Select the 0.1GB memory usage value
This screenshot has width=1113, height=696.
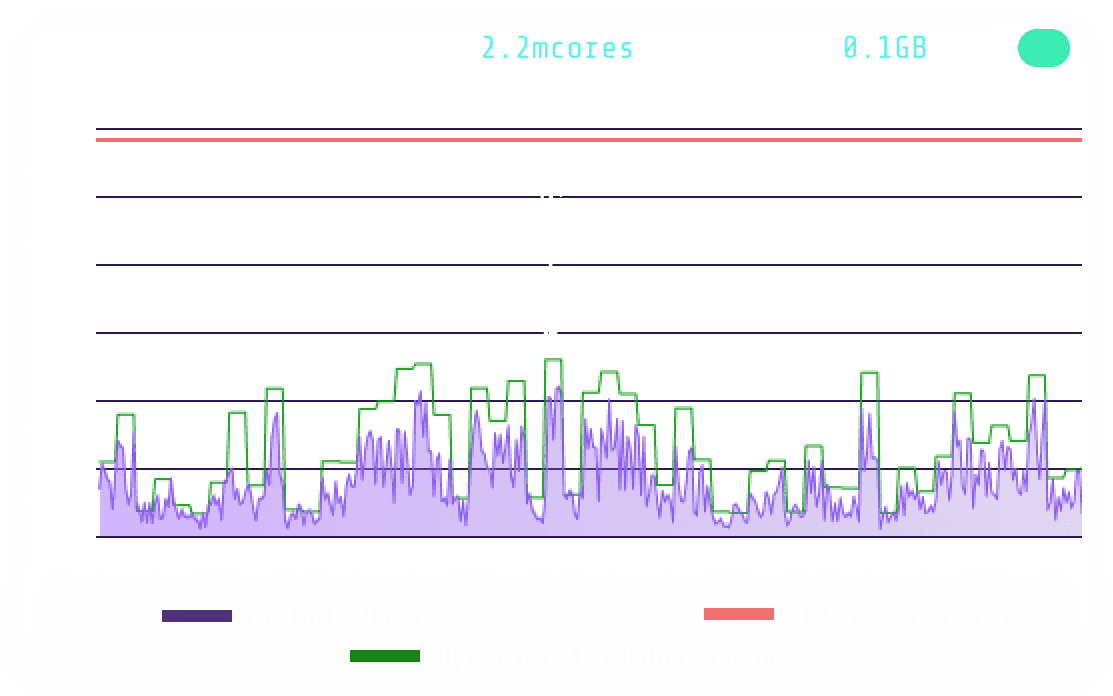pos(885,48)
